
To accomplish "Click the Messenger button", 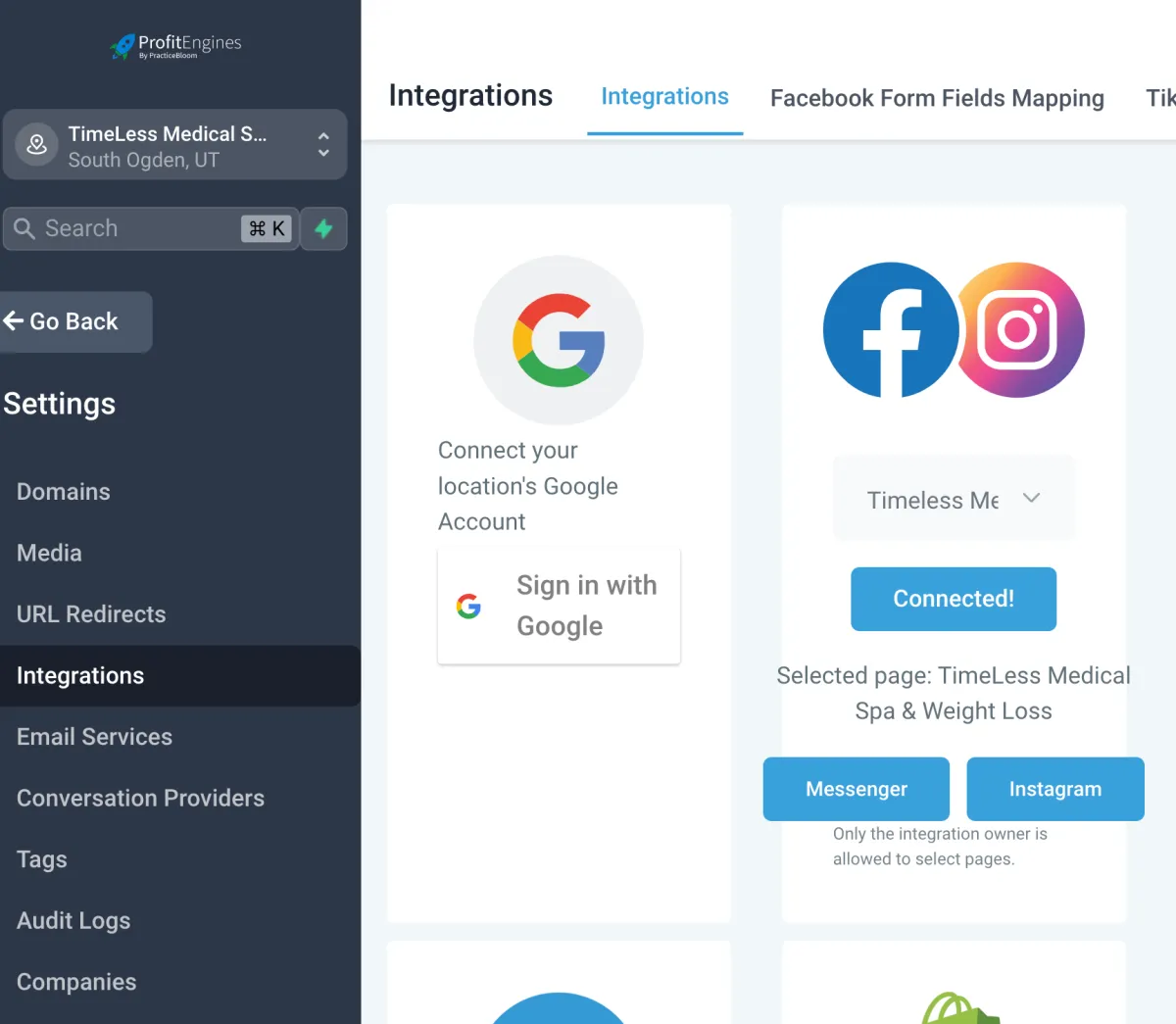I will coord(857,789).
